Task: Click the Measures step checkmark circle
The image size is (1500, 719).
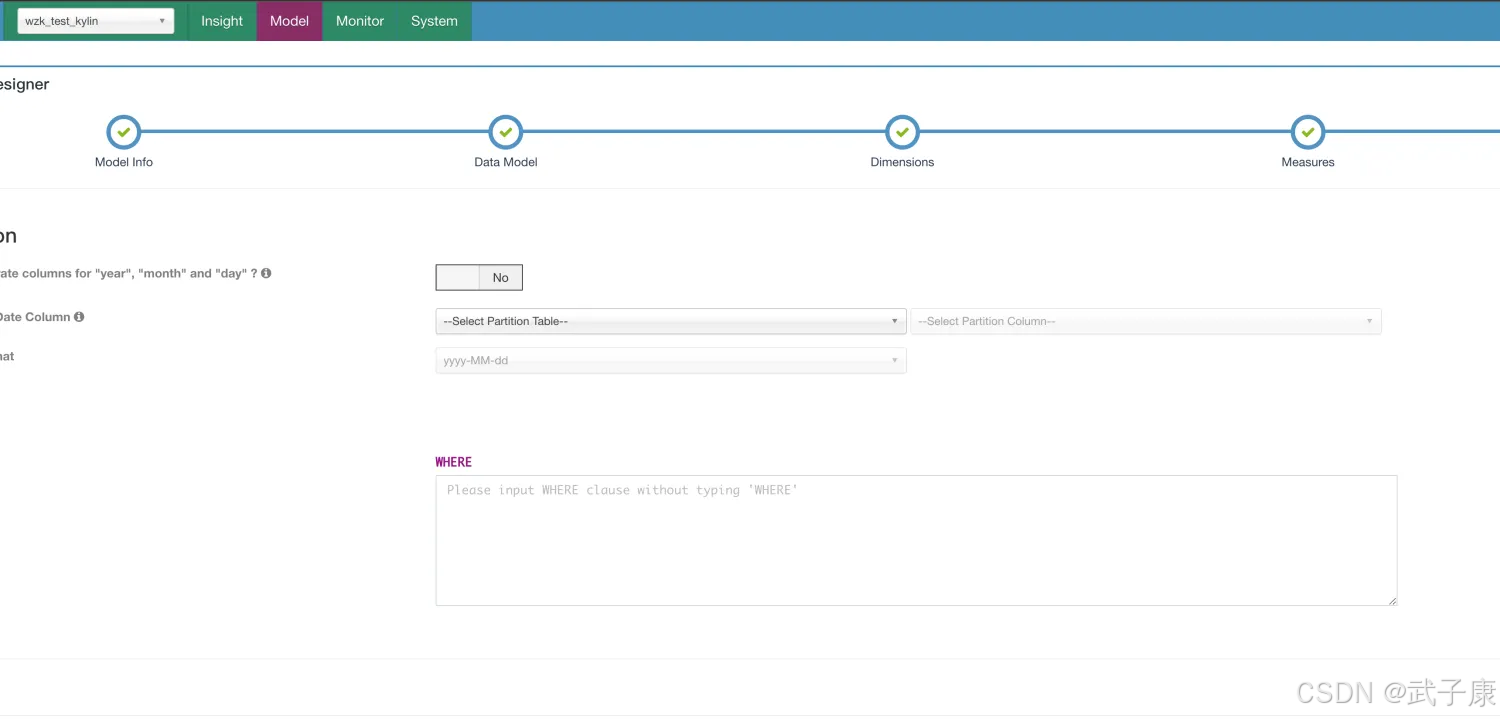Action: 1308,132
